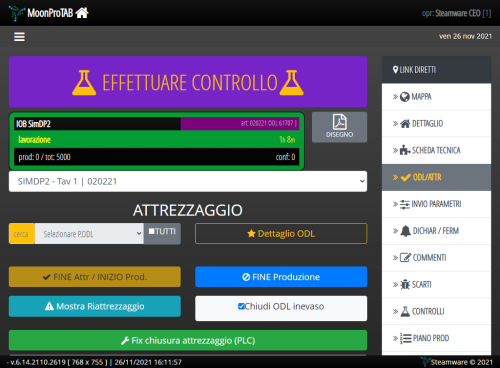Open the Selezionare P.ODL dropdown
Image resolution: width=500 pixels, height=368 pixels.
tap(89, 234)
